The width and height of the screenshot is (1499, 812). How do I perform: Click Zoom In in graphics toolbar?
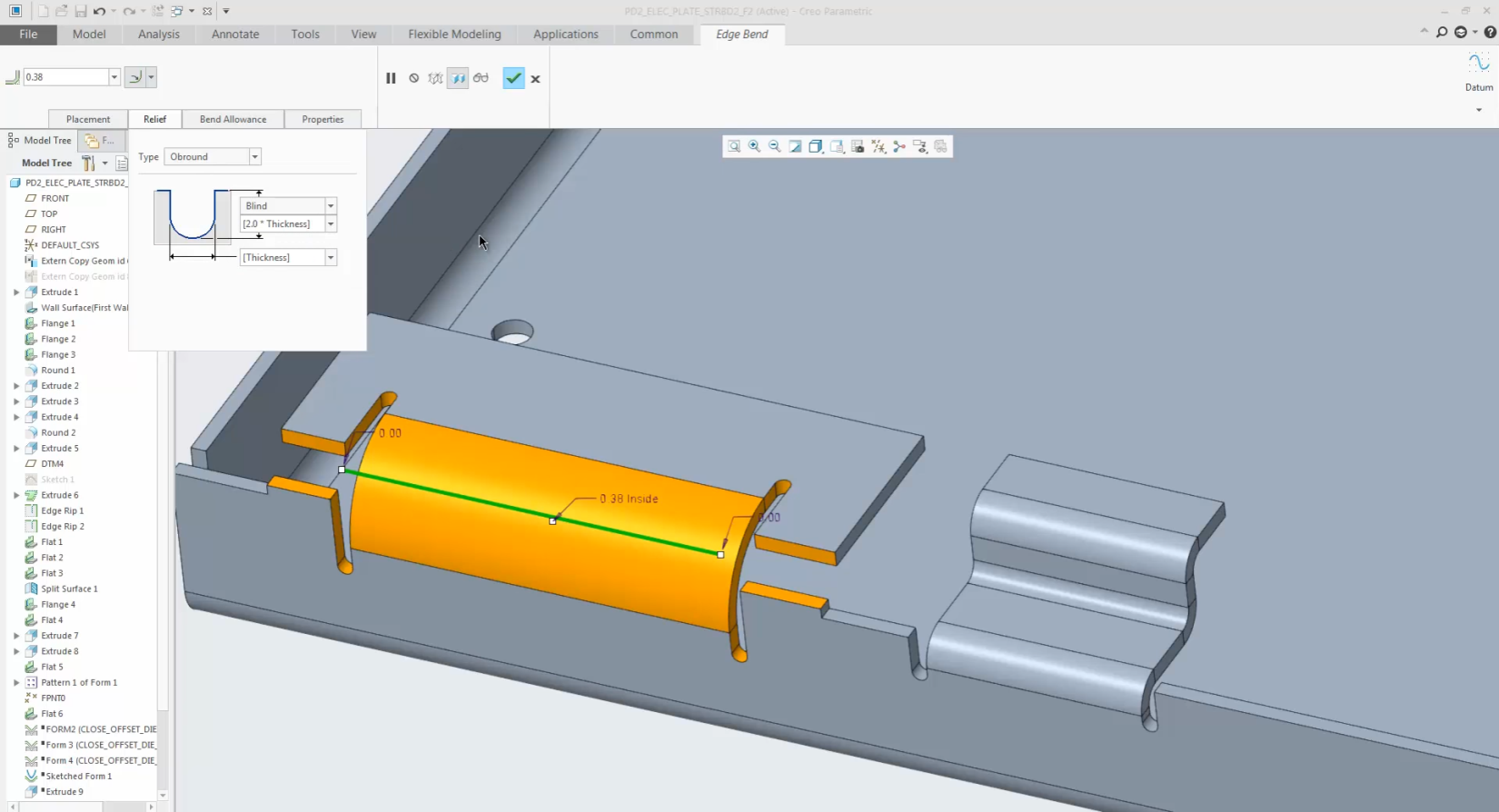pos(754,146)
